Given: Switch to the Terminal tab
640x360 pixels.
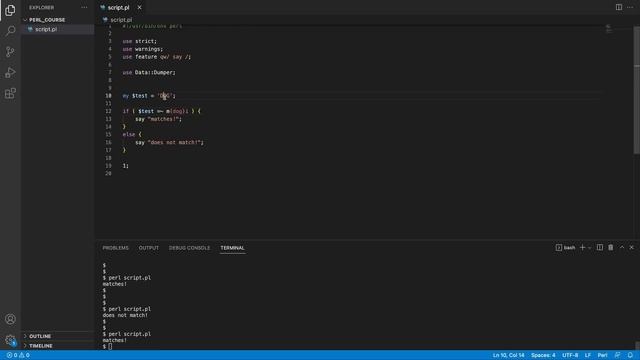Looking at the screenshot, I should pos(232,248).
